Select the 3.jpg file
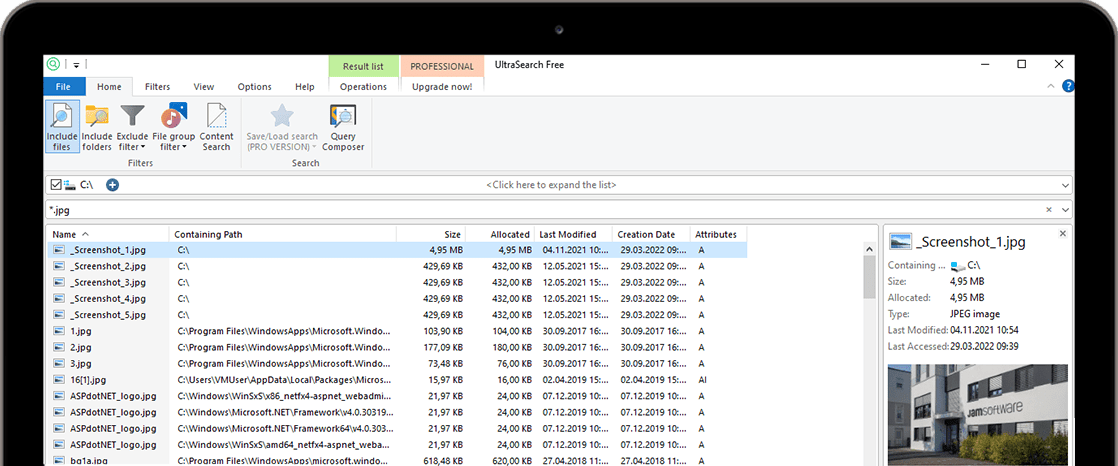 [81, 363]
